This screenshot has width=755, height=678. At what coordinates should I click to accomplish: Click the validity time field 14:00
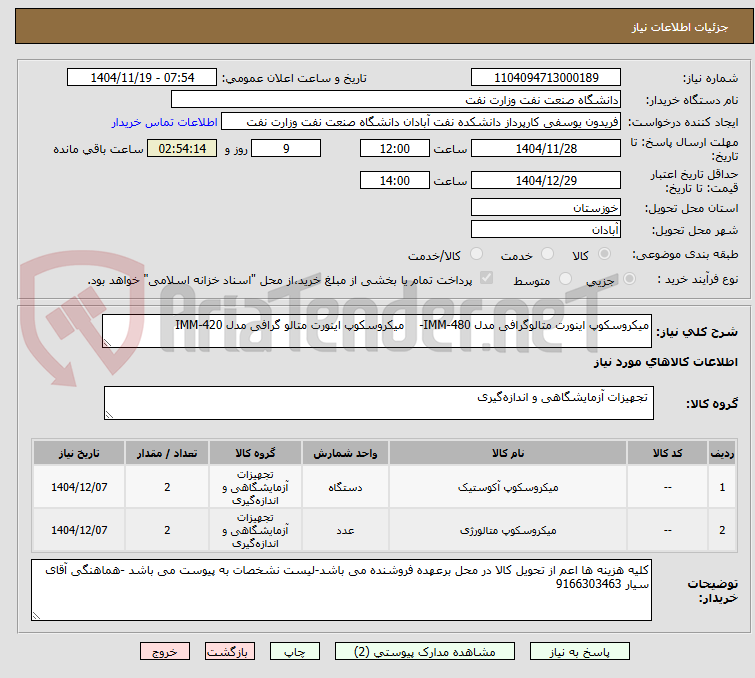pyautogui.click(x=395, y=180)
